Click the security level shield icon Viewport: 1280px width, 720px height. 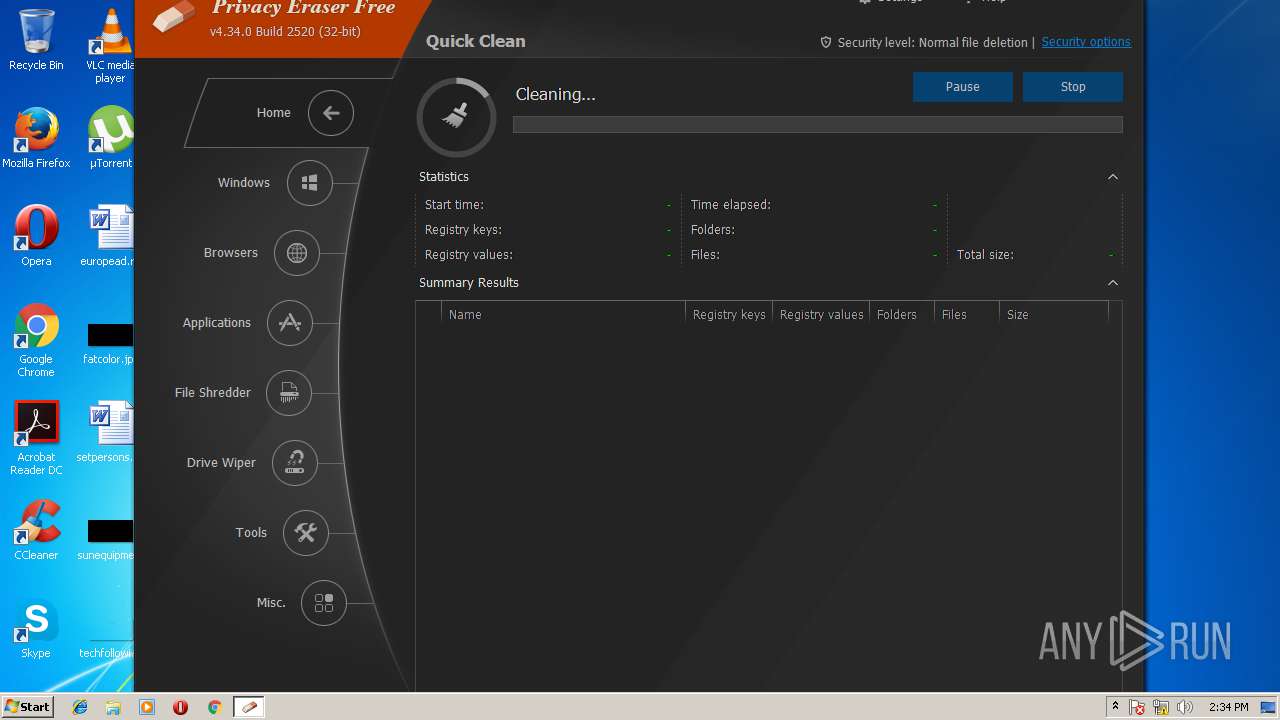tap(826, 42)
